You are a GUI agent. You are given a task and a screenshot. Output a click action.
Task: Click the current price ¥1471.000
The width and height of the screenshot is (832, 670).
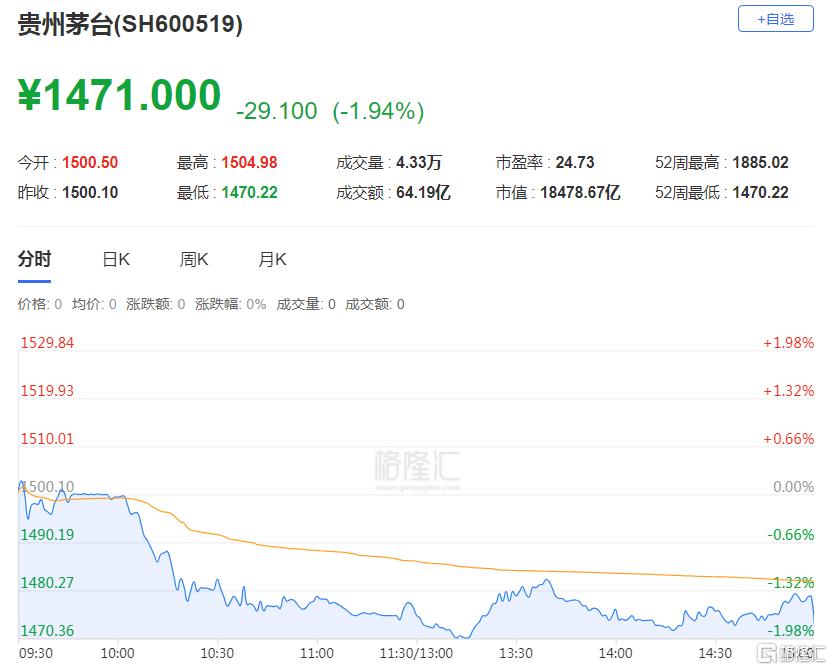click(x=119, y=95)
